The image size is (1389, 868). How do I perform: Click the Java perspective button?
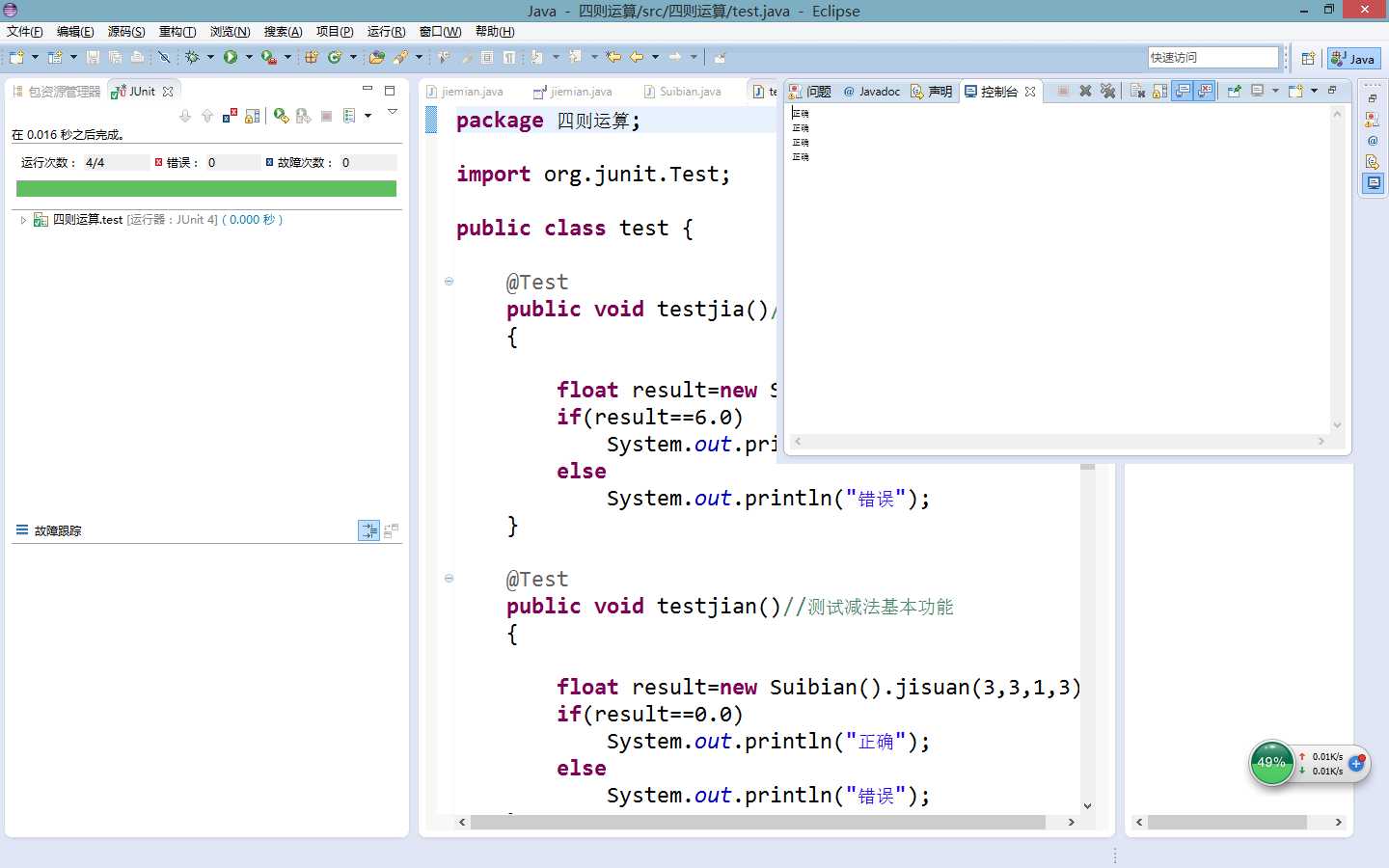coord(1353,58)
